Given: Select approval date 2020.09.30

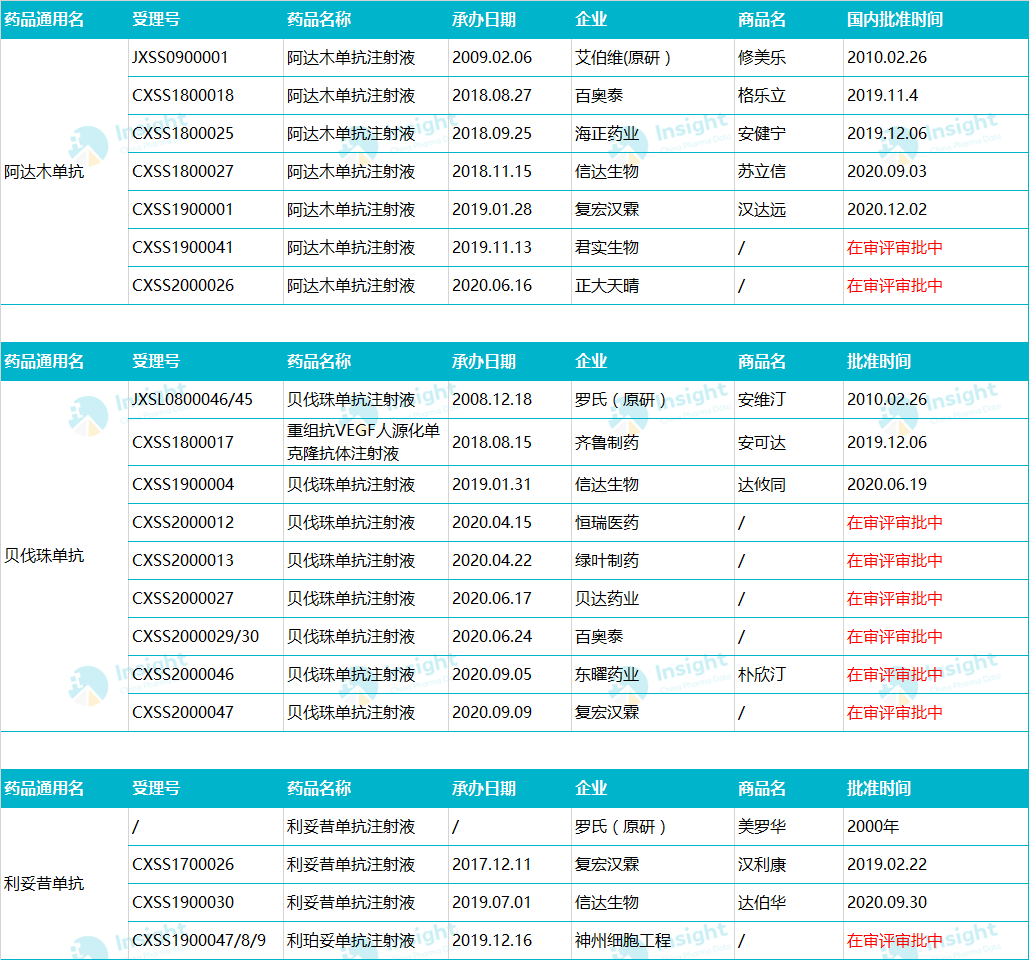Looking at the screenshot, I should (x=887, y=904).
